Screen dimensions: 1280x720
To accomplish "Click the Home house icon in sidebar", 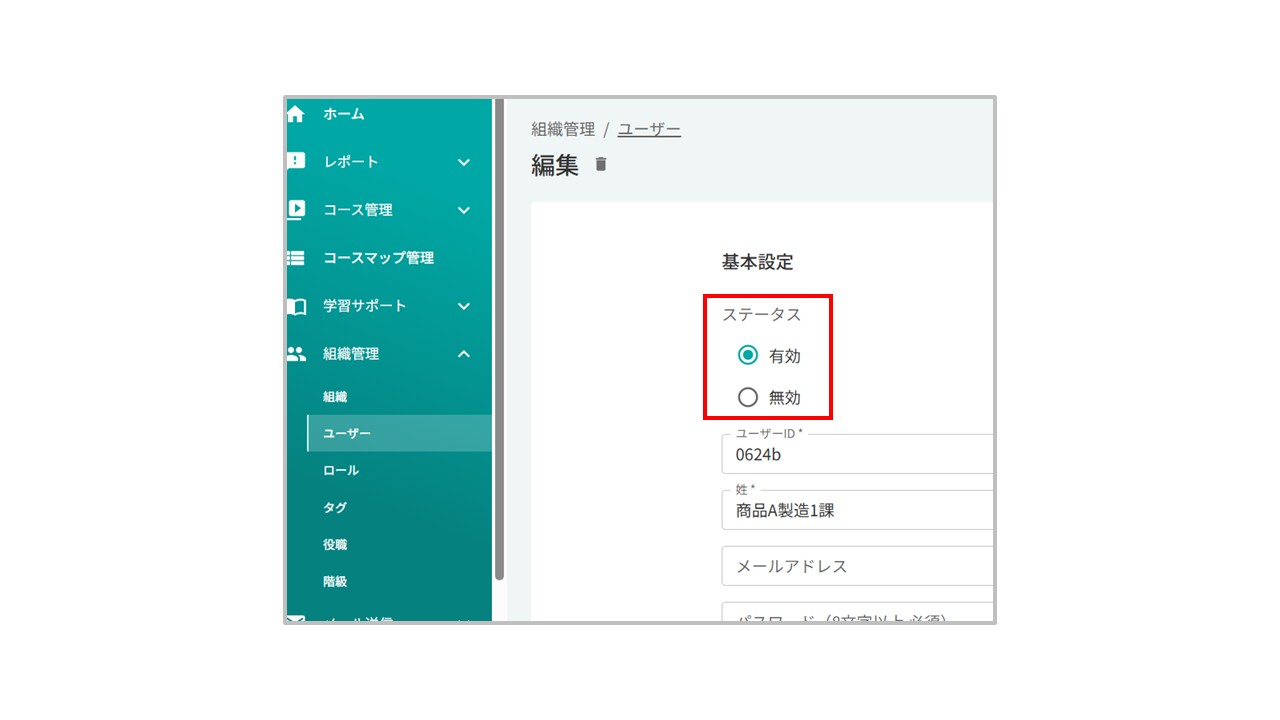I will click(296, 114).
